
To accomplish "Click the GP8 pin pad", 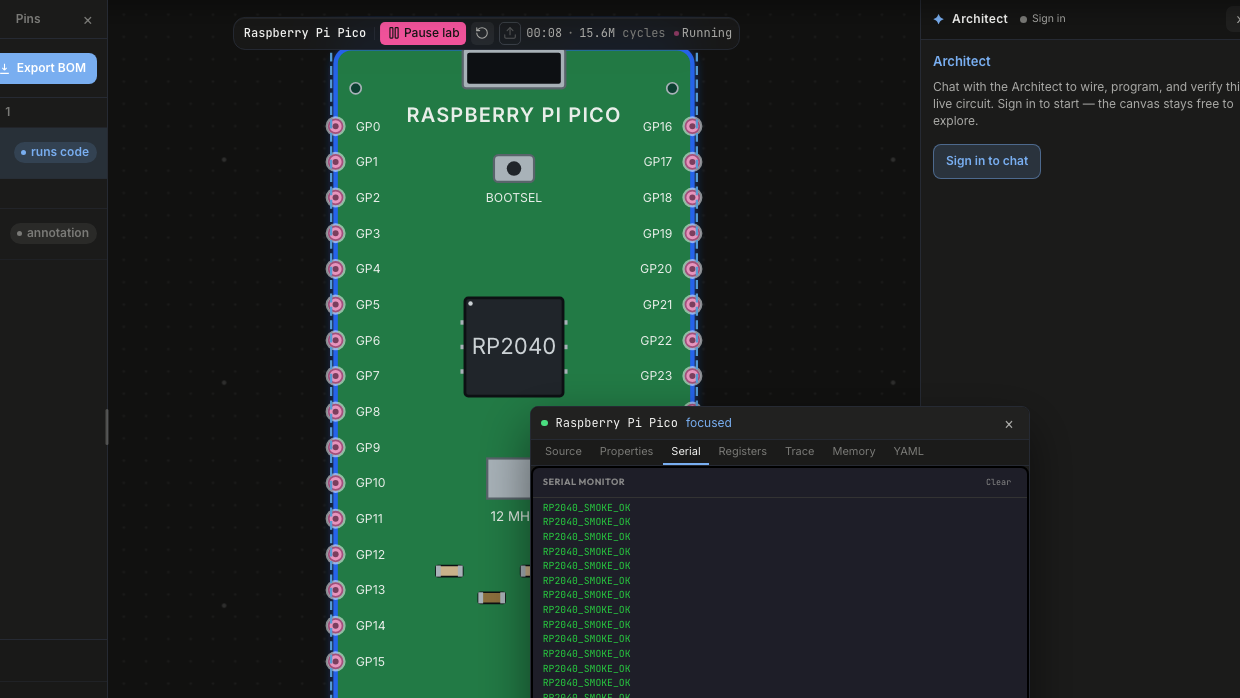I will (336, 411).
